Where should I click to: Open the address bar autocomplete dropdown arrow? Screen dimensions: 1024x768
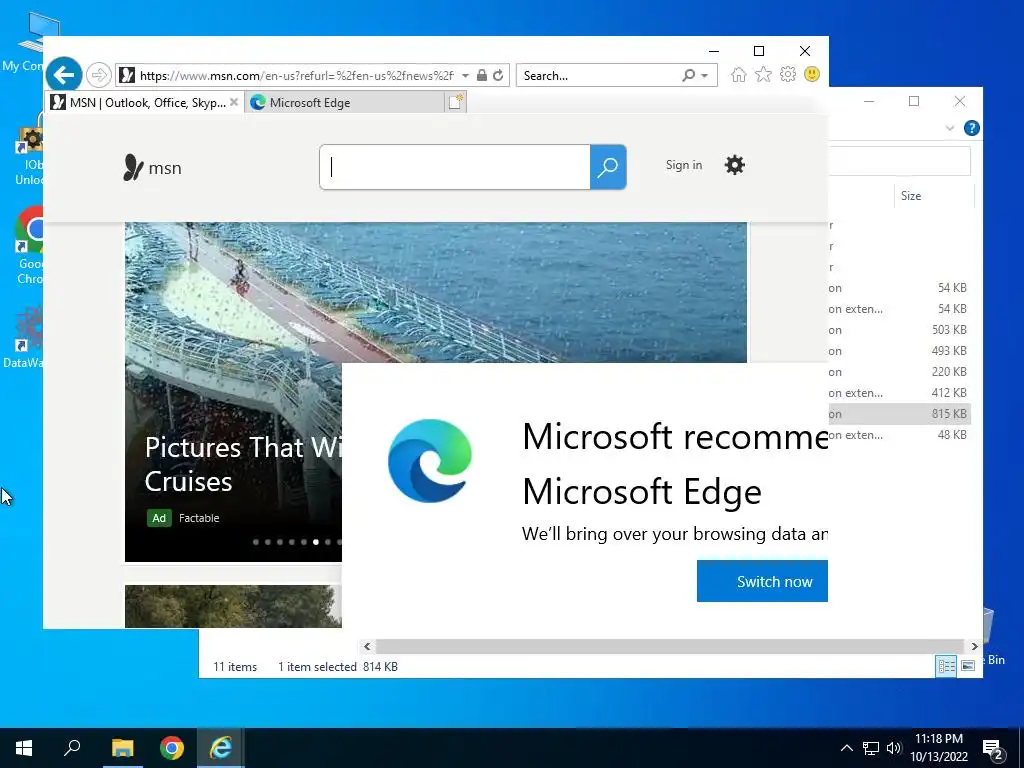coord(465,76)
